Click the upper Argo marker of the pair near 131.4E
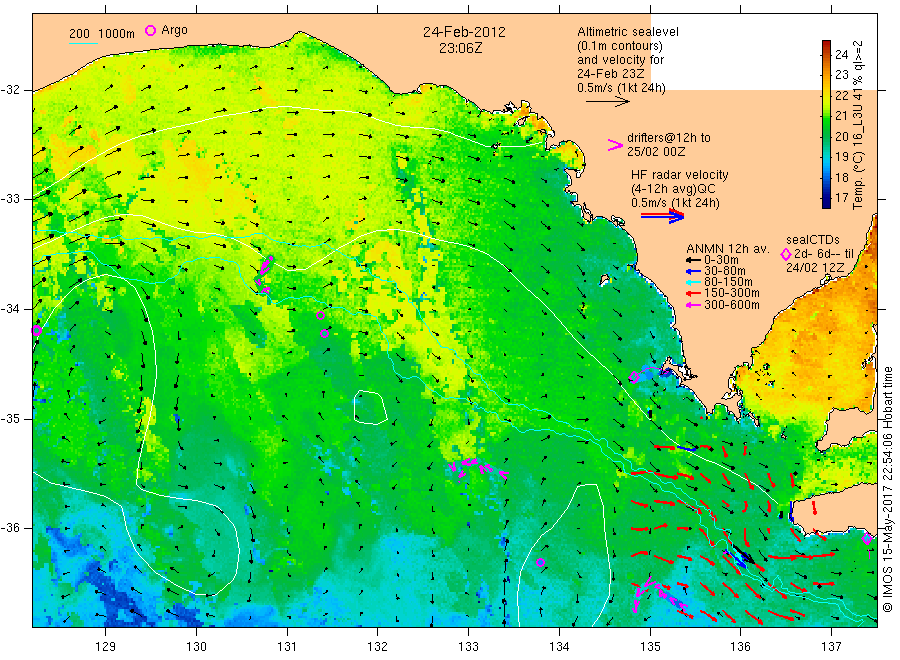Image resolution: width=900 pixels, height=660 pixels. pos(320,316)
